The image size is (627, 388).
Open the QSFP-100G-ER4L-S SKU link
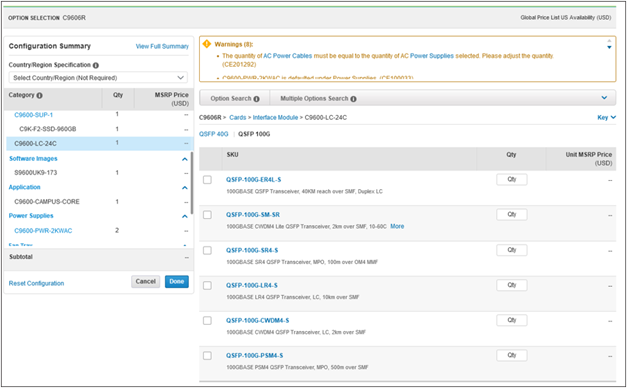[x=254, y=180]
